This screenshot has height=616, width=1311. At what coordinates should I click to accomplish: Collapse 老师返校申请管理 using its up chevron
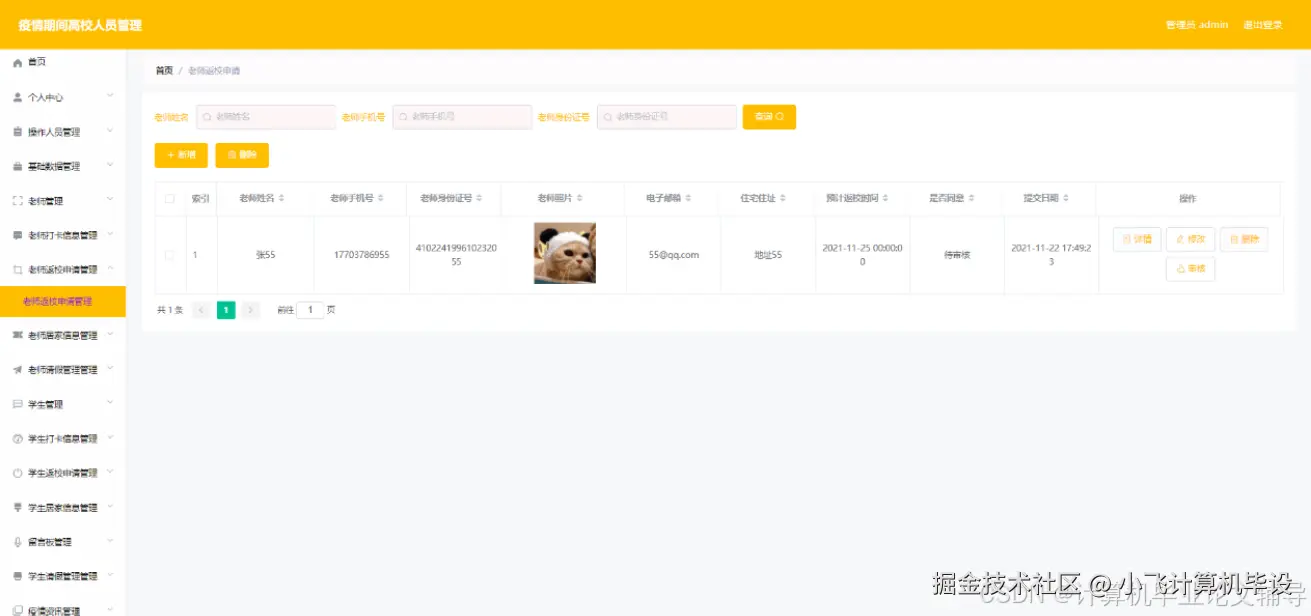pos(110,269)
